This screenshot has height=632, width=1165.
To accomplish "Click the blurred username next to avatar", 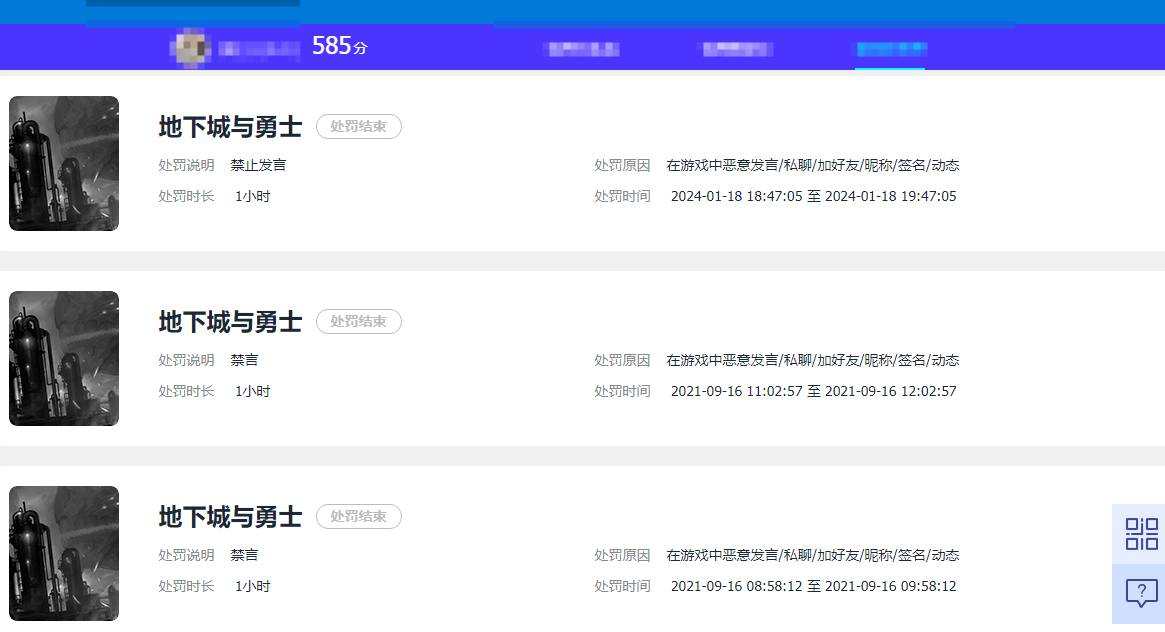I will [259, 49].
